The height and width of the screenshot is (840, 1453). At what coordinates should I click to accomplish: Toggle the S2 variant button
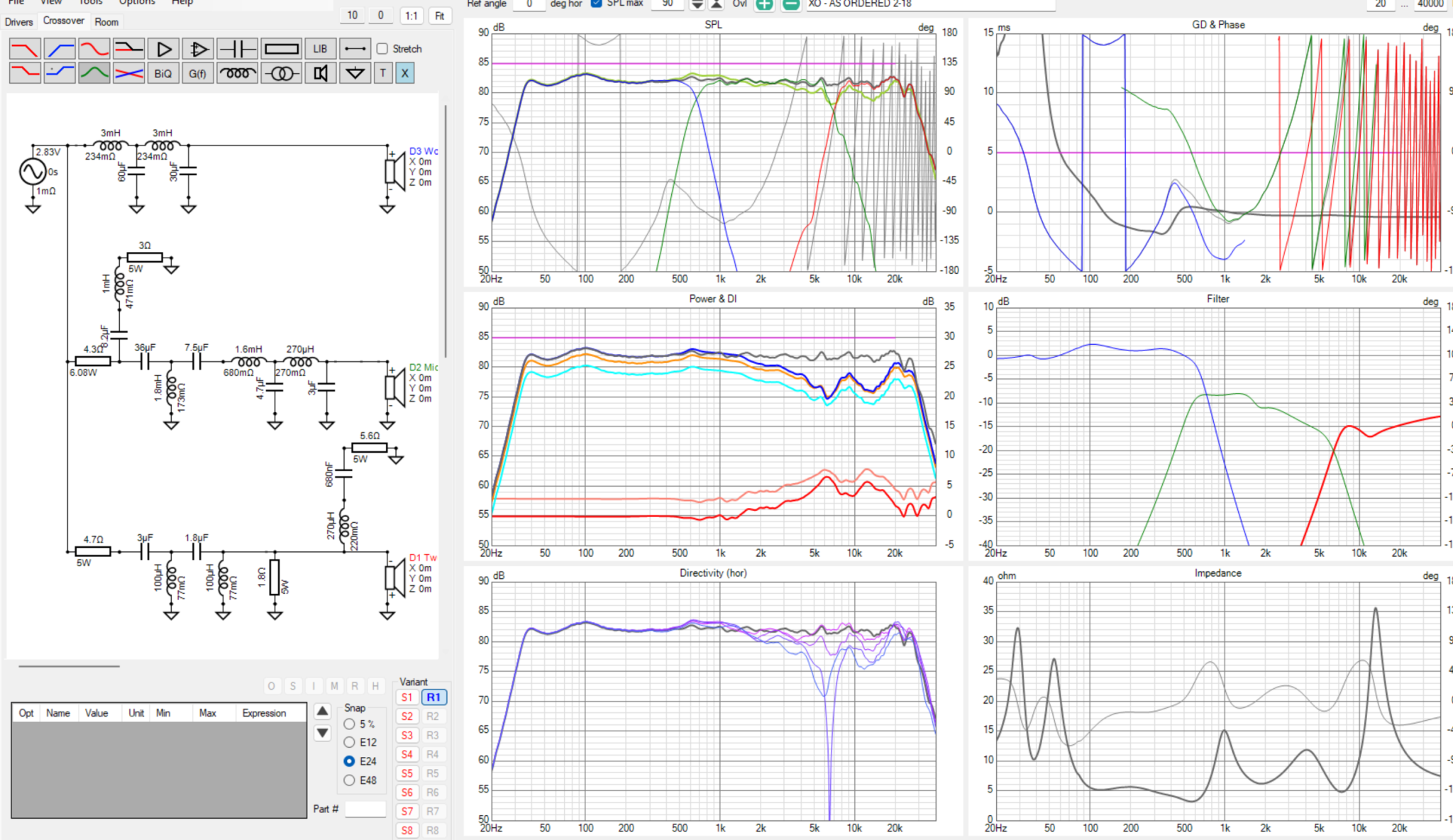[407, 717]
